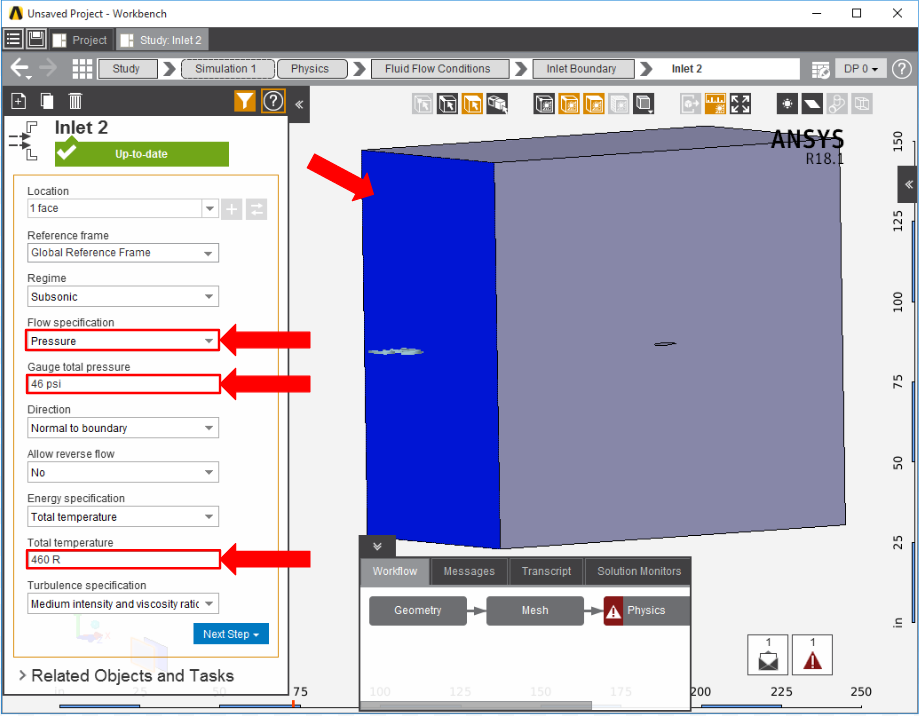The width and height of the screenshot is (919, 716).
Task: Click the Physics breadcrumb
Action: click(x=311, y=69)
